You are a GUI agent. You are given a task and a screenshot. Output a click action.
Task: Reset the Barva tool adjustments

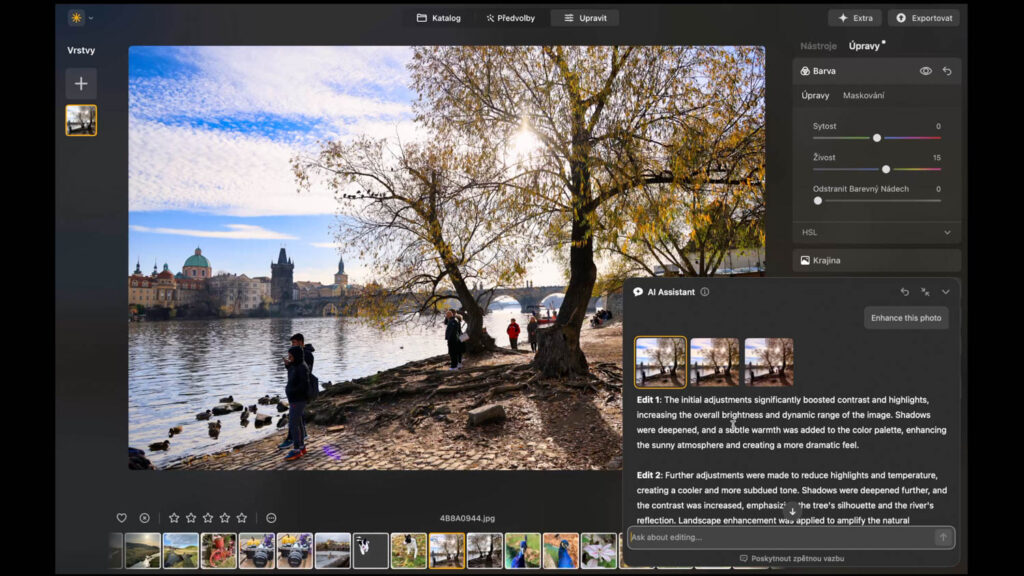tap(947, 71)
